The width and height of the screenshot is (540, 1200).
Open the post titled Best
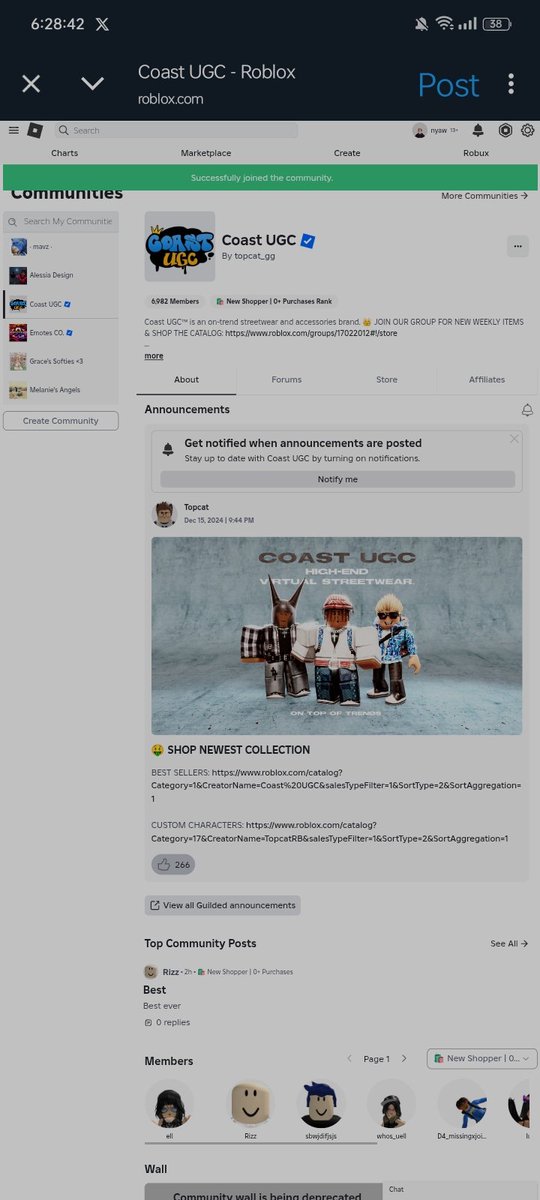click(155, 990)
